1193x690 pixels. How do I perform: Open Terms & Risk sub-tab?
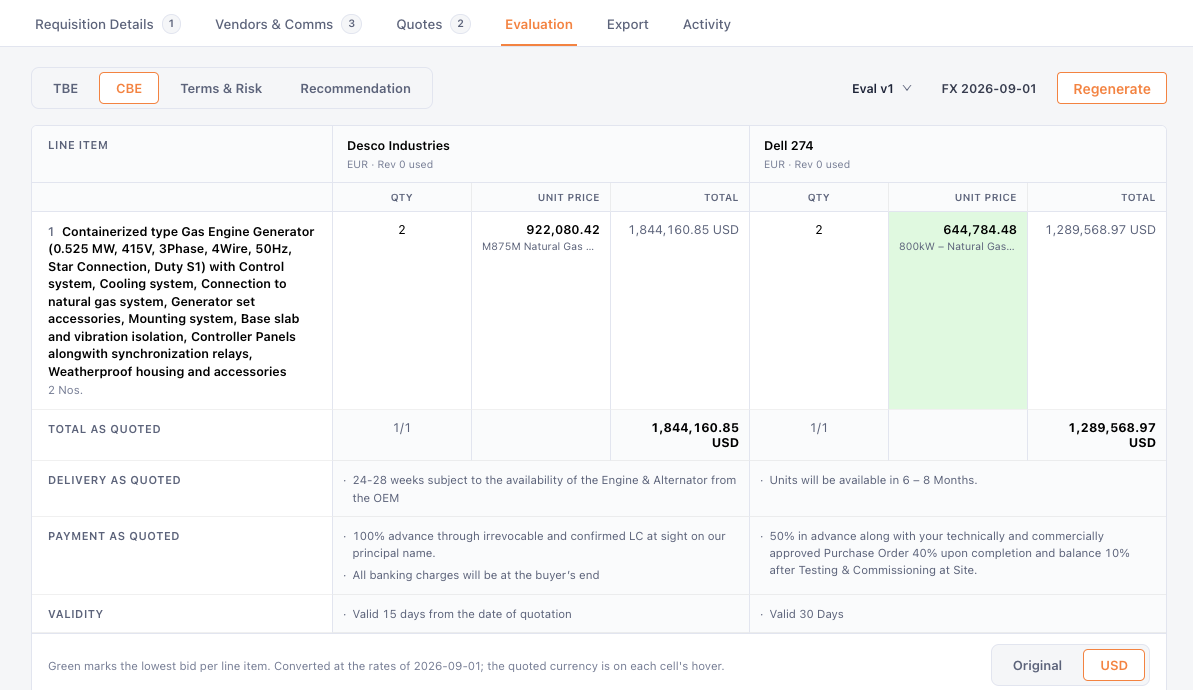point(221,88)
